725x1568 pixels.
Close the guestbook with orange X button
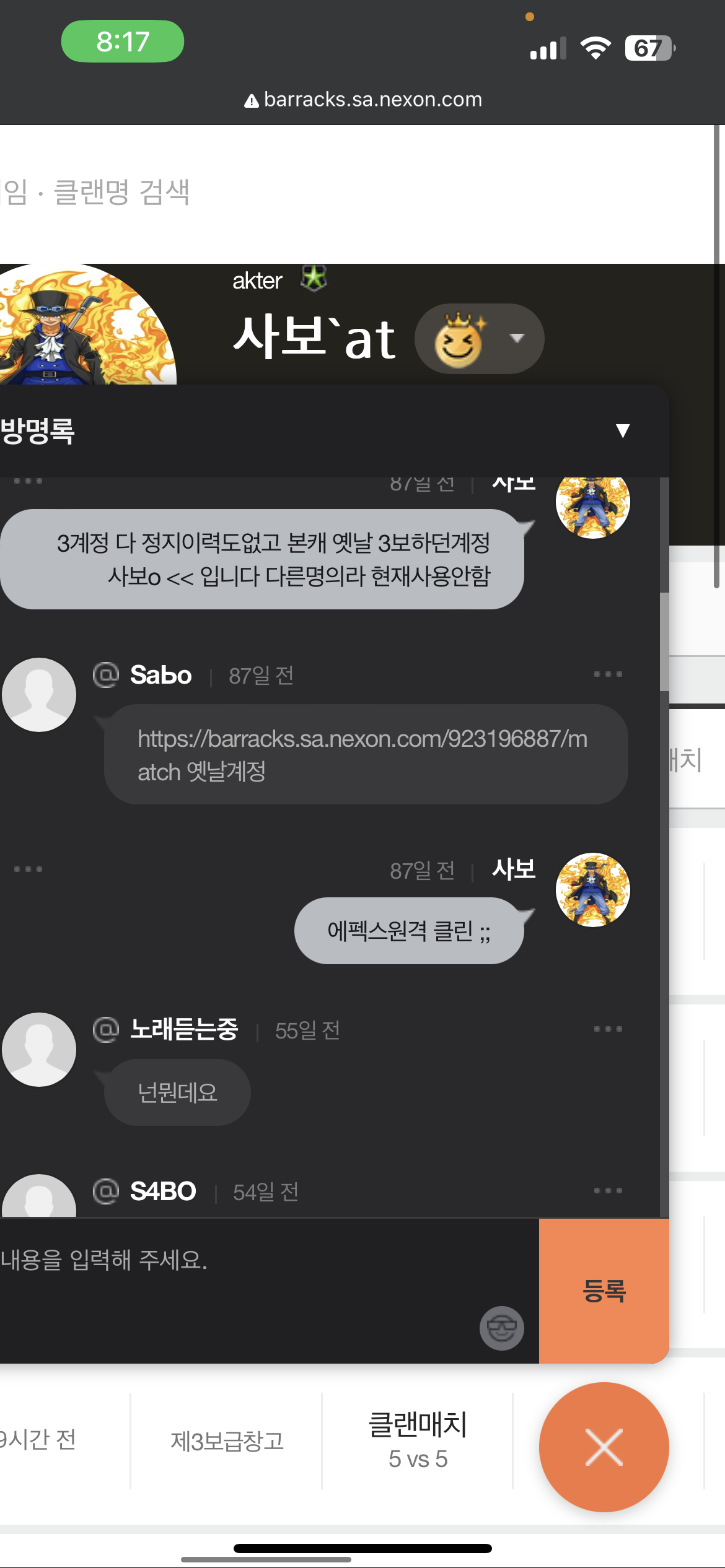604,1447
